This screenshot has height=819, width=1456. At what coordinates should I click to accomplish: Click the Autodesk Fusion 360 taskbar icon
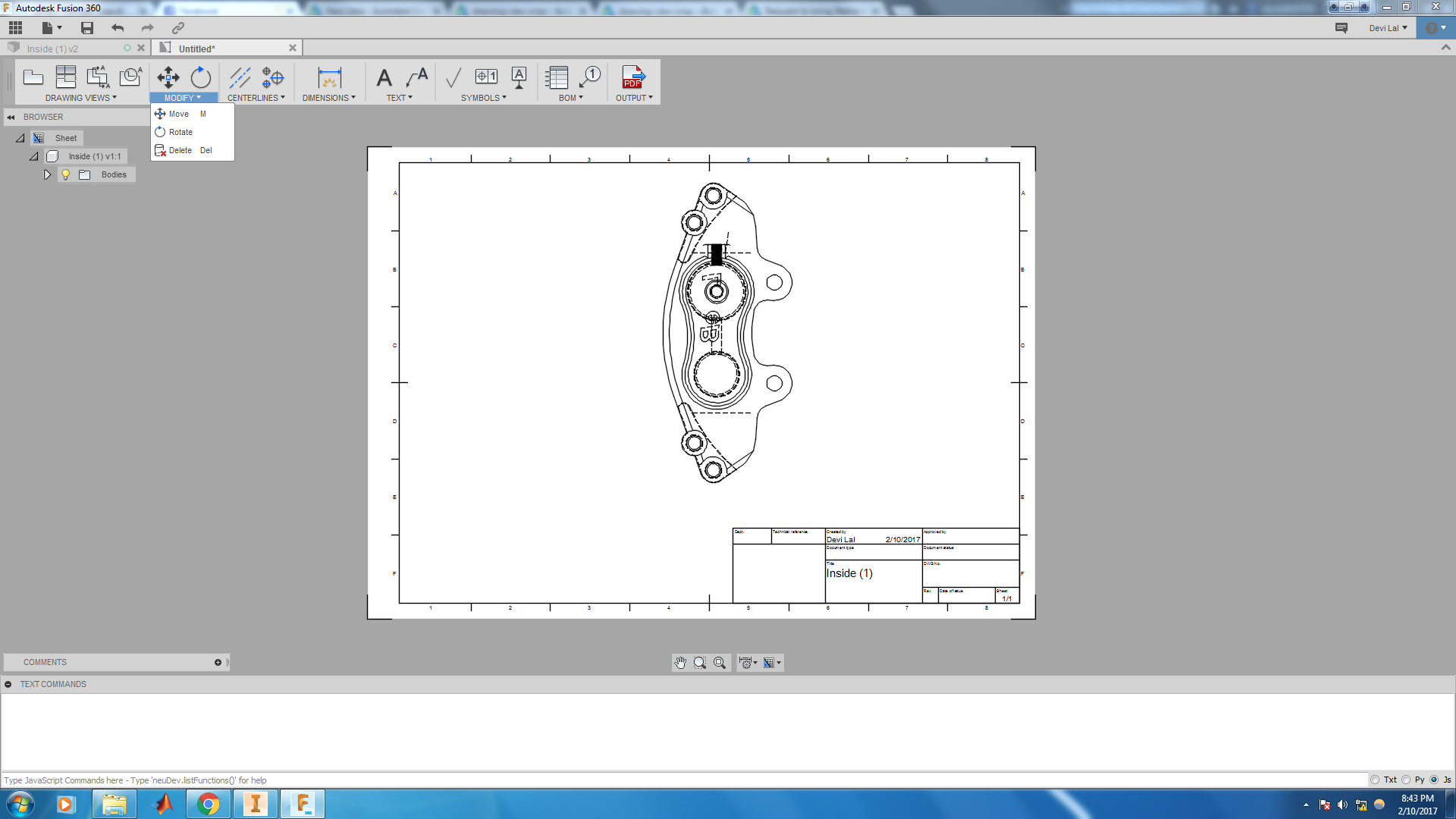(x=303, y=804)
